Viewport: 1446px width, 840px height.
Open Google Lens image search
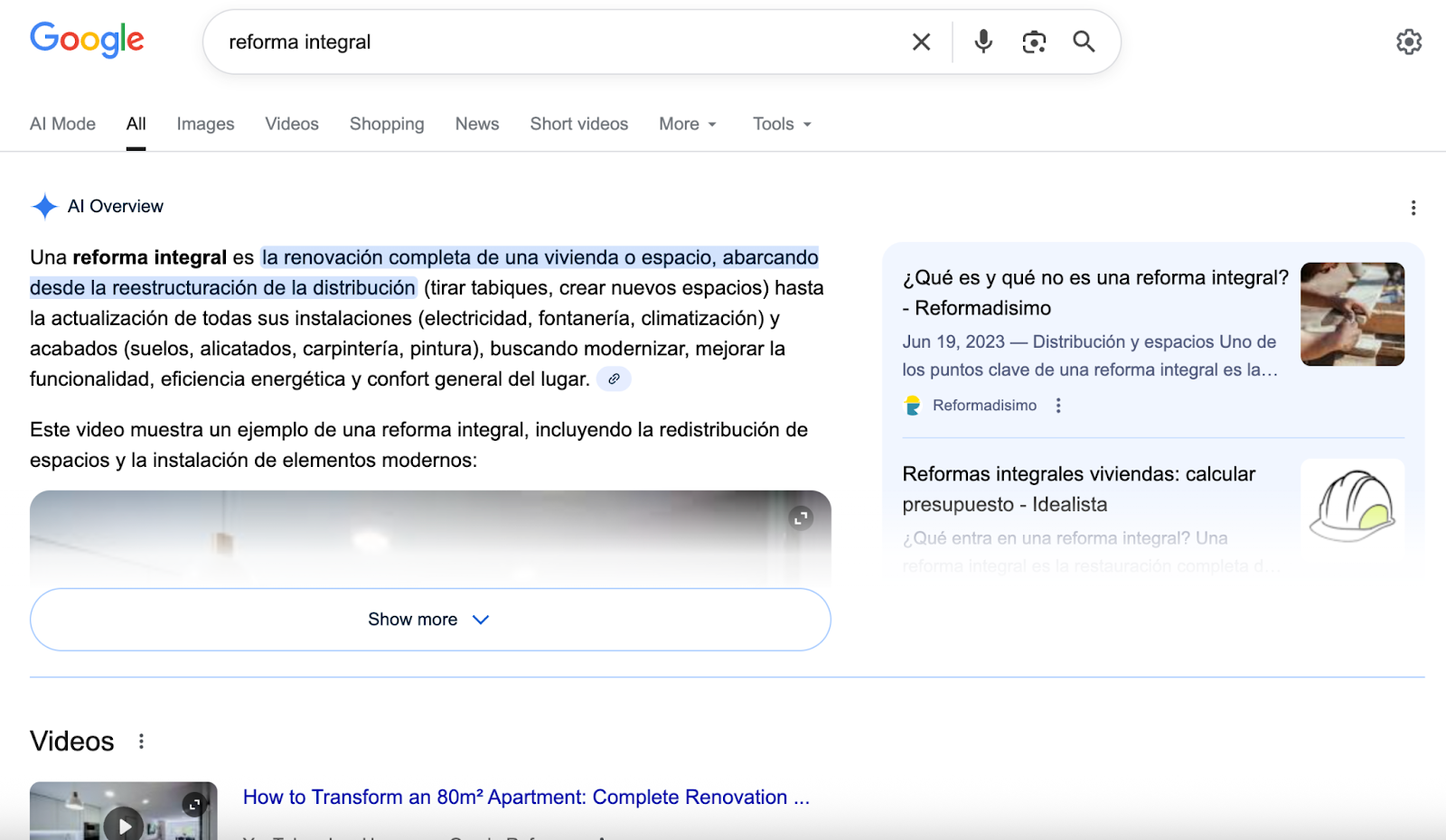[1033, 42]
